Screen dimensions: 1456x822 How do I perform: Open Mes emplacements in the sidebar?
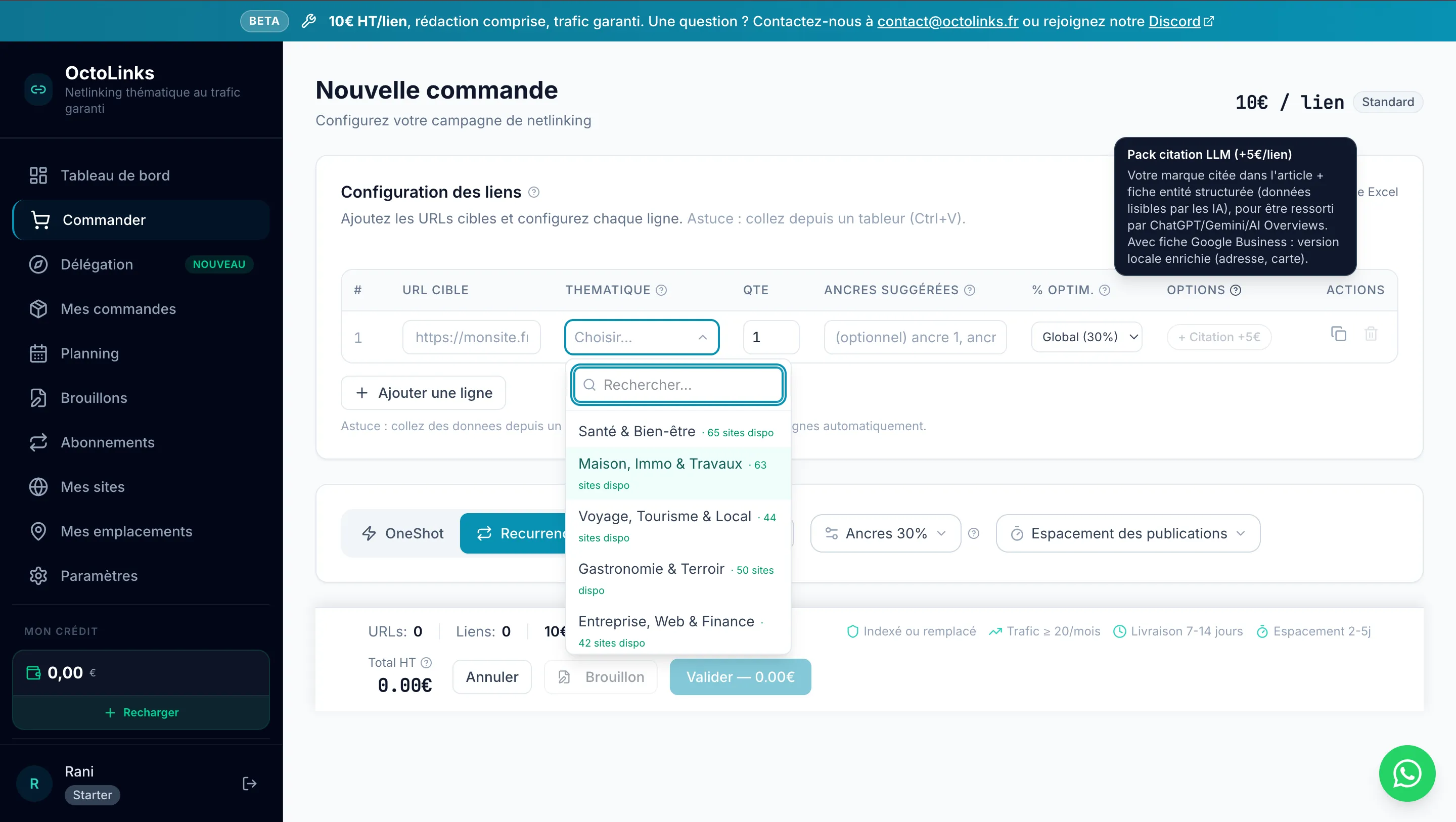tap(141, 531)
